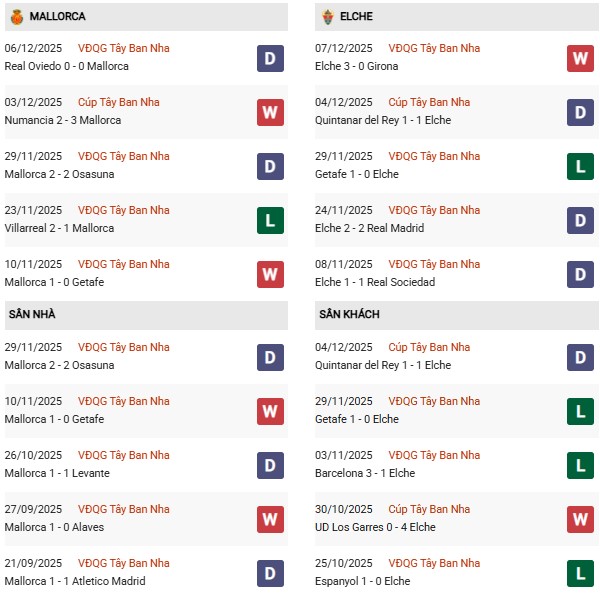Click the L badge for Villarreal 2 - 1 Mallorca
This screenshot has width=600, height=594.
[x=270, y=220]
